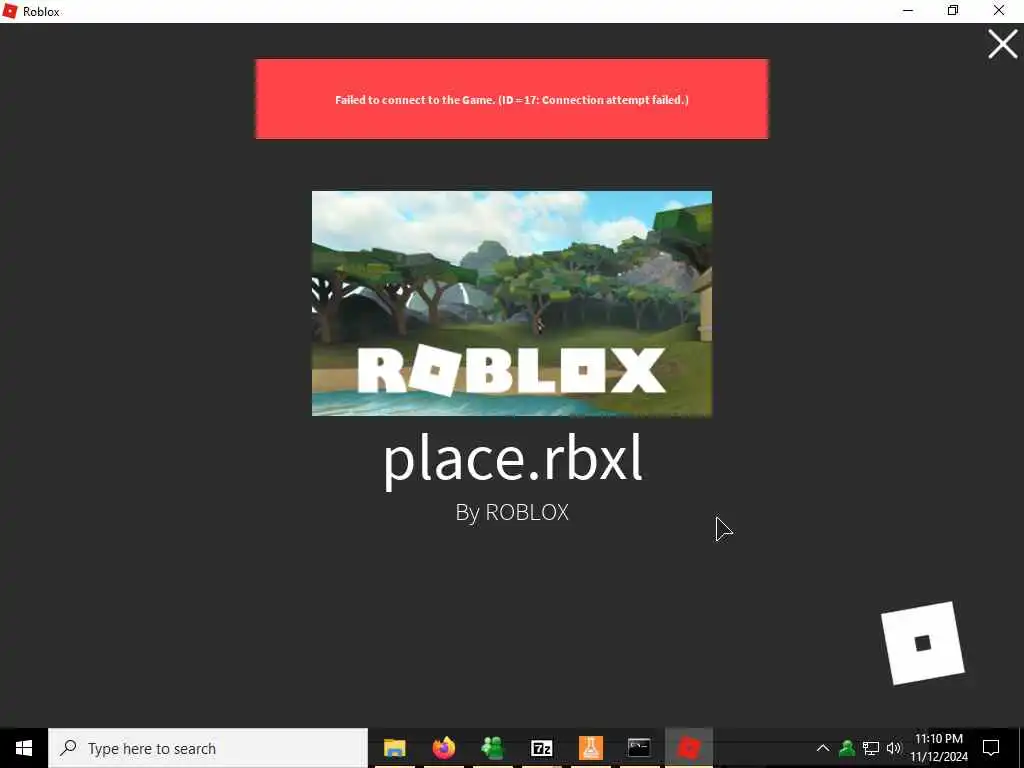
Task: Open the orange flask app on the taskbar
Action: [590, 748]
